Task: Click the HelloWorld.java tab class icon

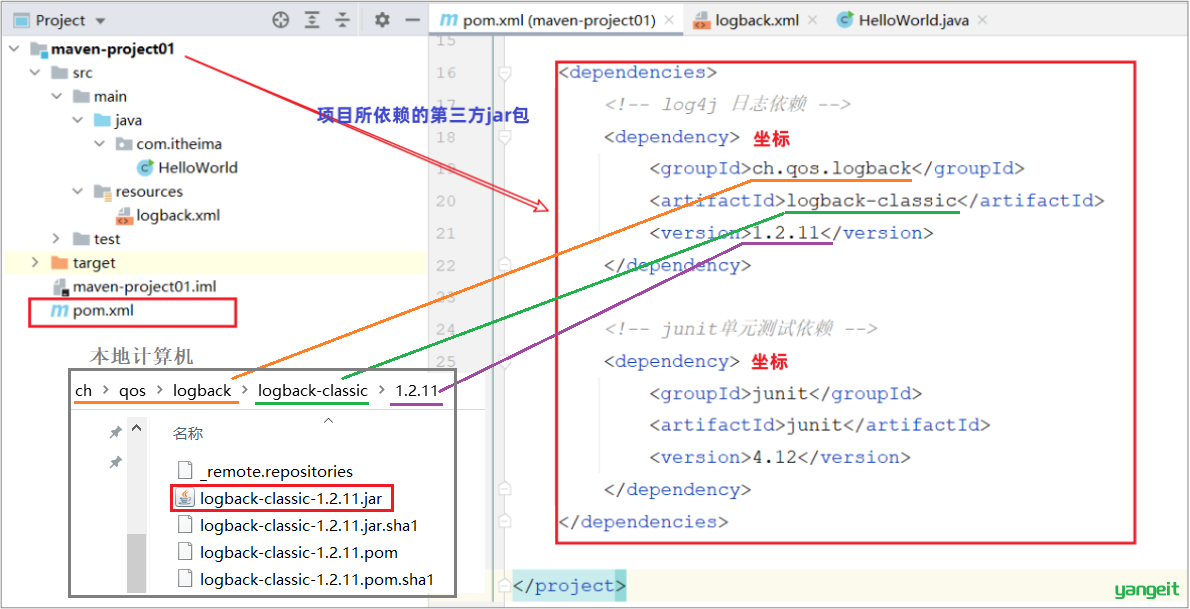Action: point(844,21)
